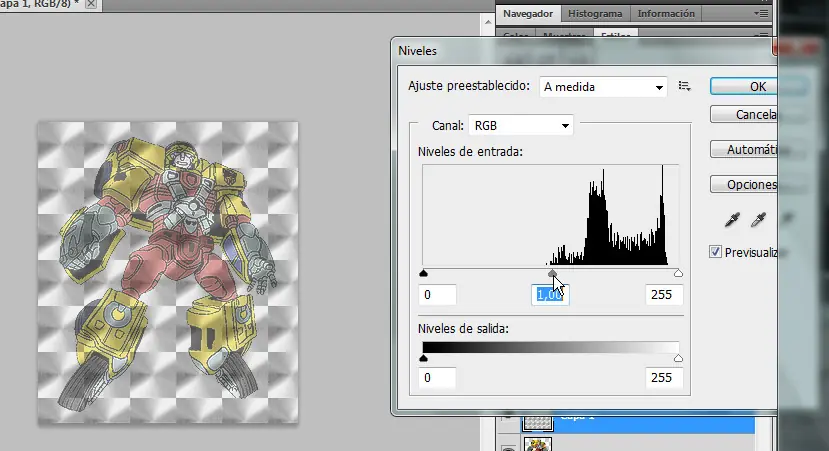The image size is (829, 451).
Task: Click the output shadow value field 0
Action: (437, 378)
